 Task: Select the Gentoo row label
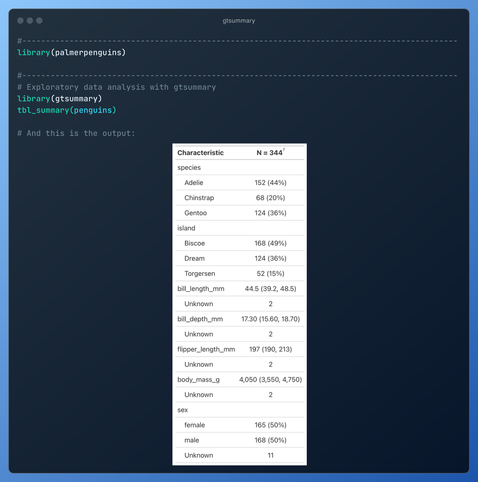pos(196,213)
